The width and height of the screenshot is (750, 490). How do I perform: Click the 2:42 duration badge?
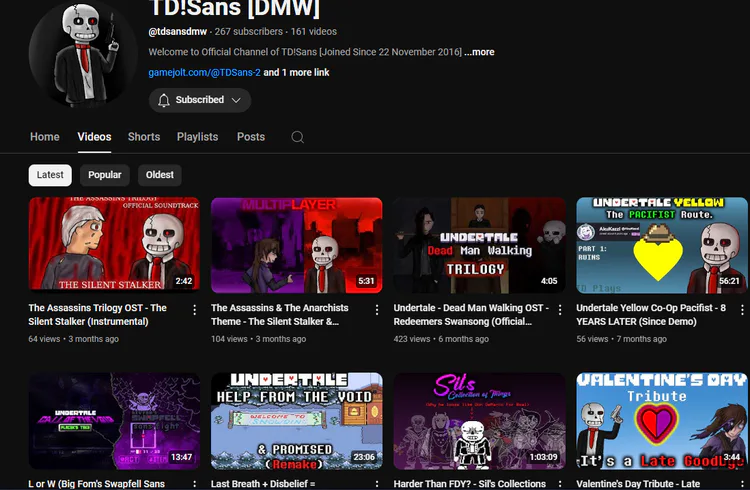tap(184, 281)
